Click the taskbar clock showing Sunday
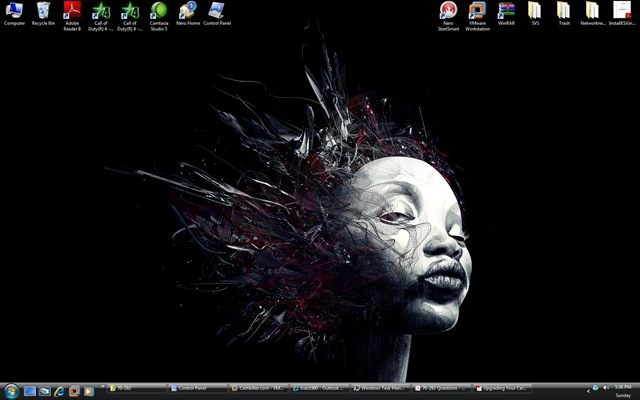The height and width of the screenshot is (400, 640). 623,391
